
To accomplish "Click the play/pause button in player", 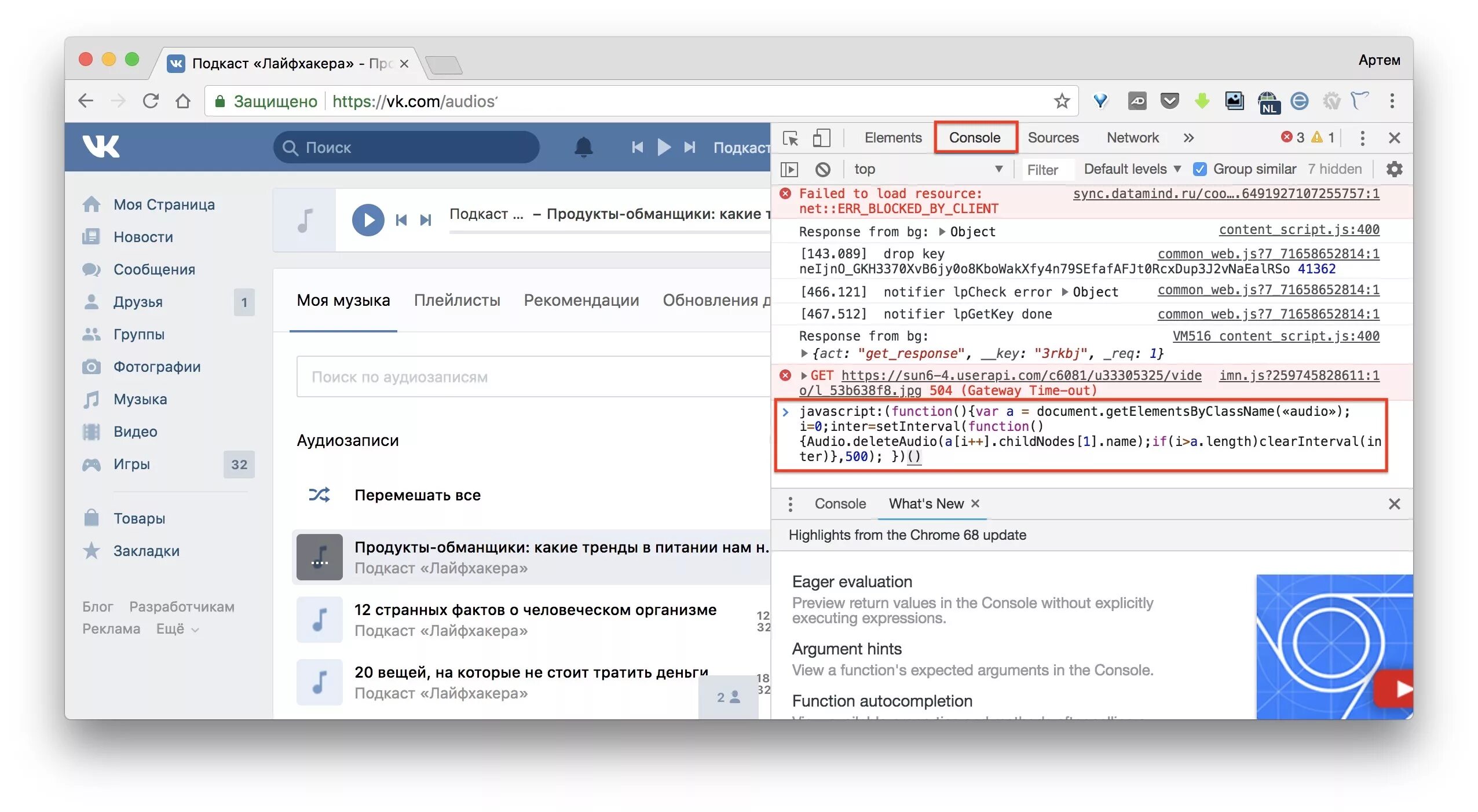I will tap(368, 218).
